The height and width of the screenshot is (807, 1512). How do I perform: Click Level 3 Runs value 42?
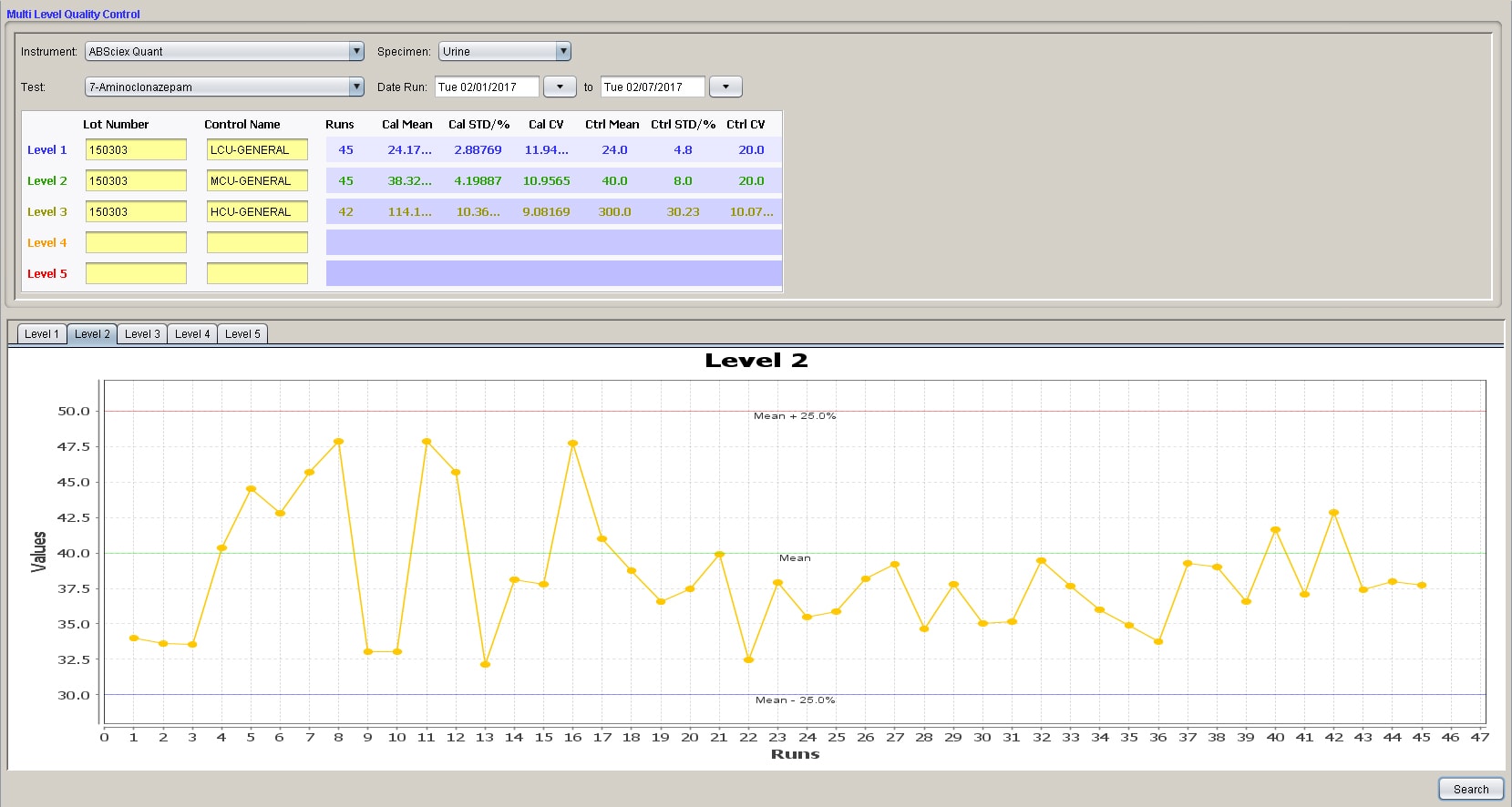click(346, 212)
